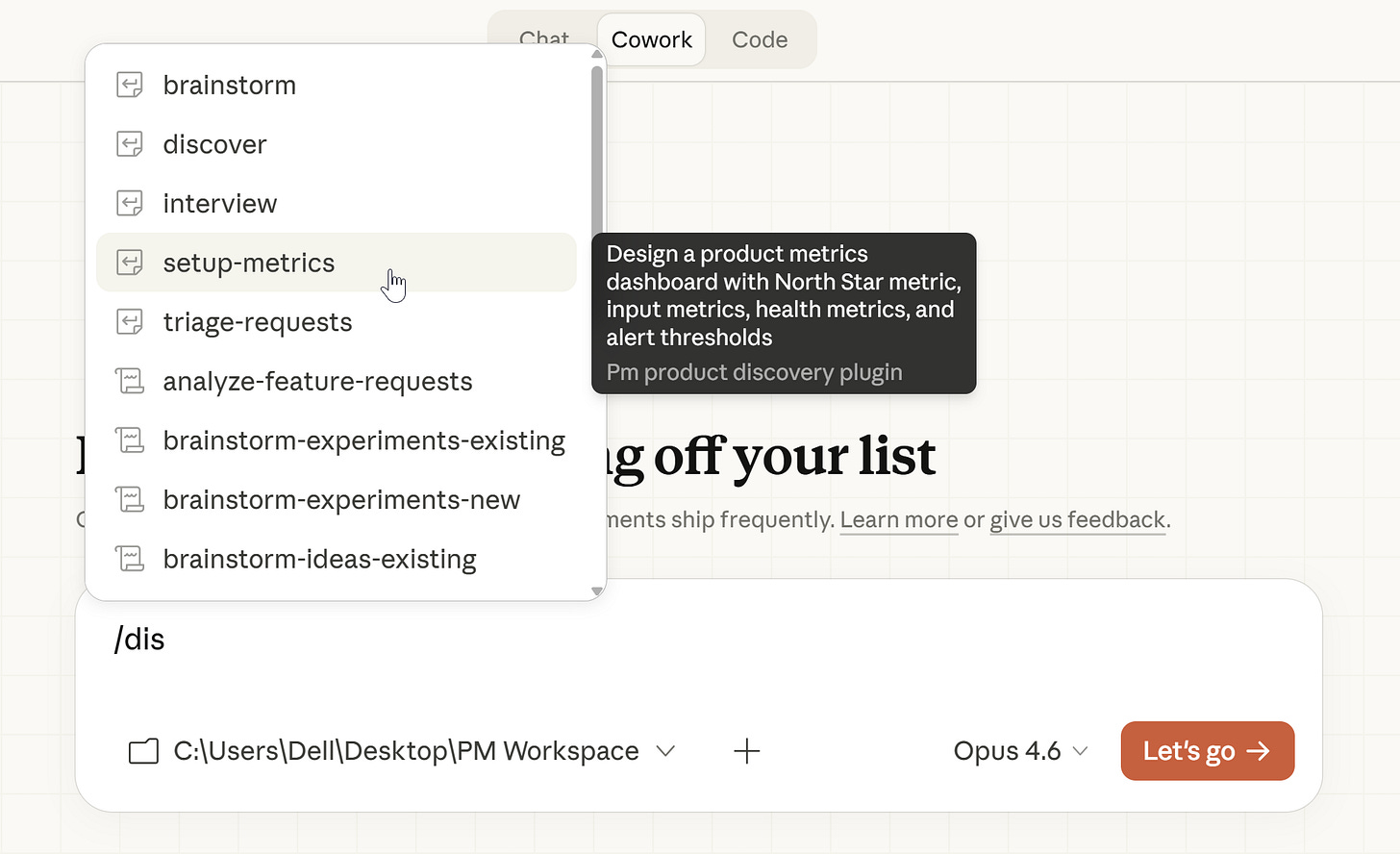Screen dimensions: 1400x854
Task: Click the discover command icon
Action: coord(130,143)
